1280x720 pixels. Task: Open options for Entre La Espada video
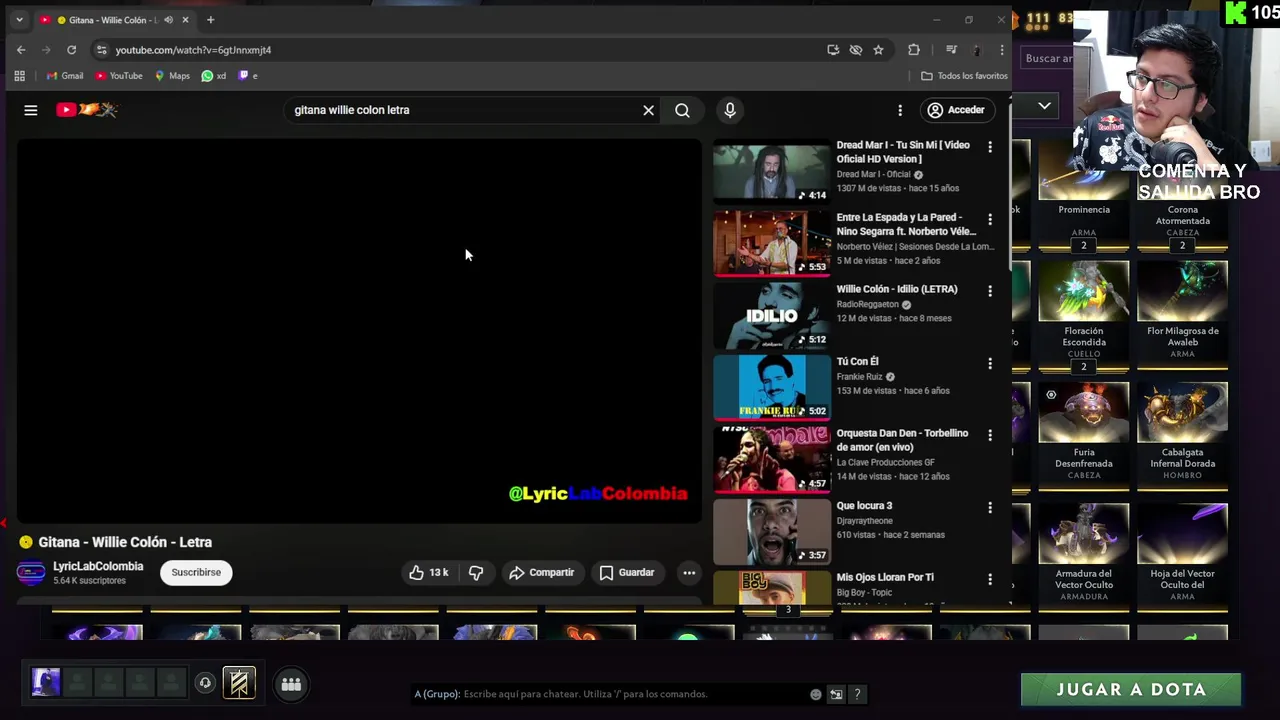click(x=990, y=219)
